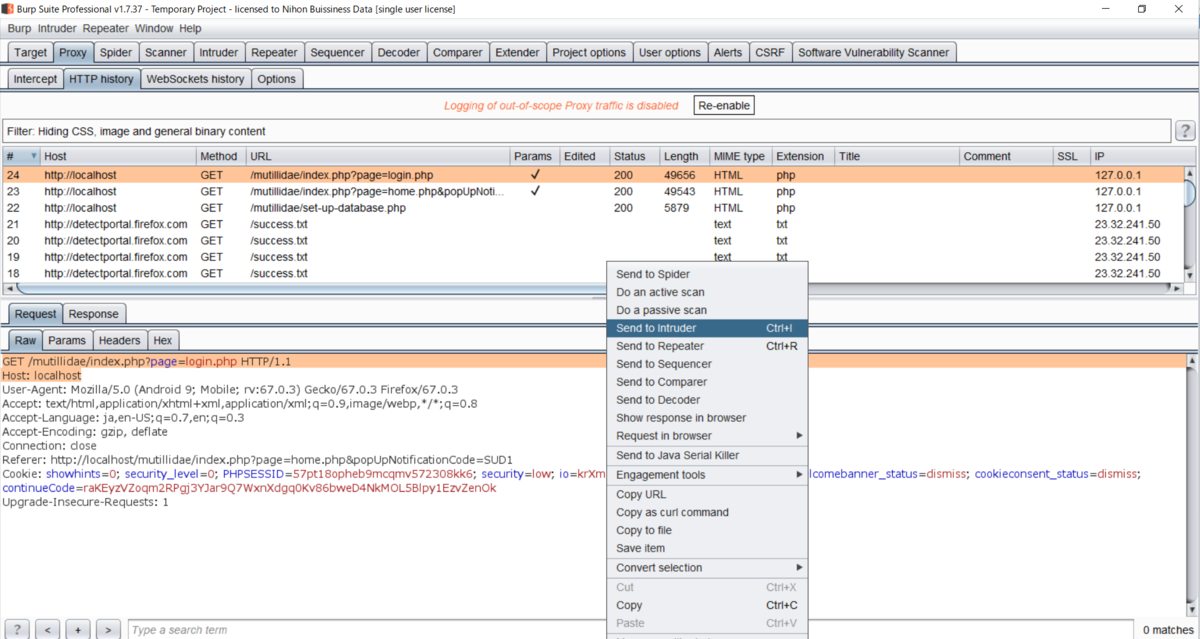The image size is (1200, 639).
Task: Open the proxy Options sub-tab
Action: click(276, 79)
